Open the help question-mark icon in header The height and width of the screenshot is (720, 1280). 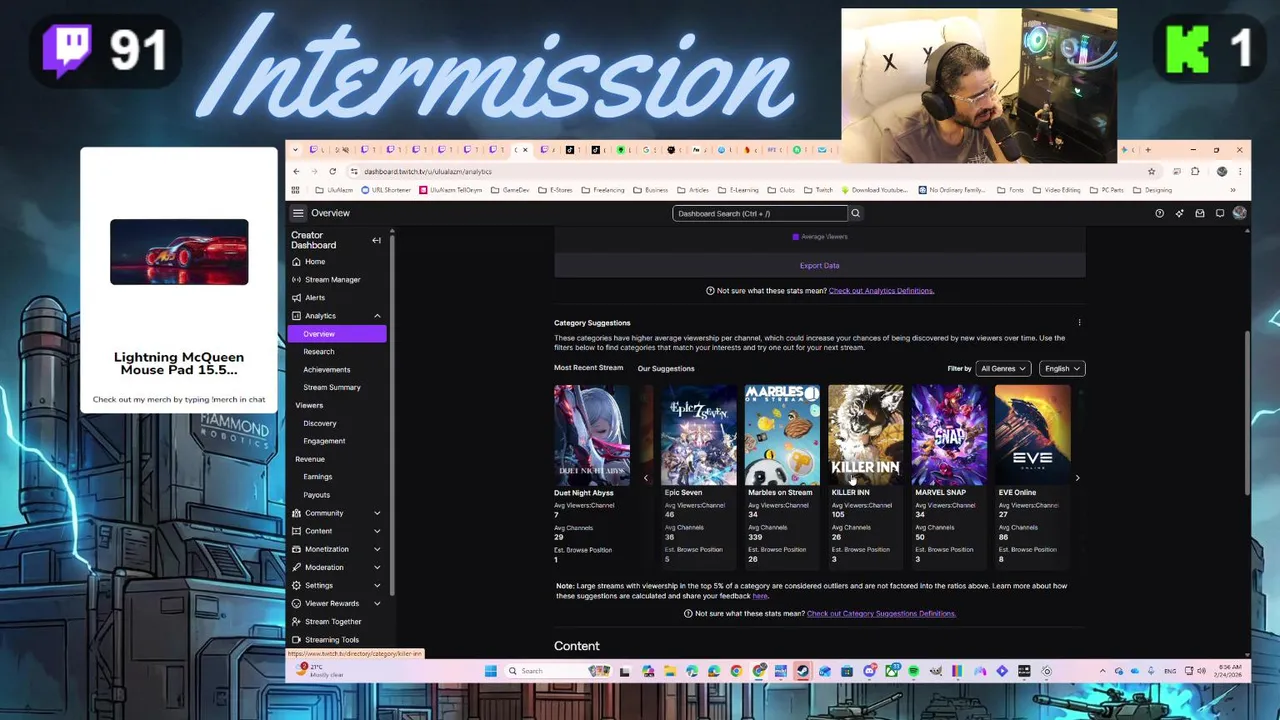(1159, 213)
